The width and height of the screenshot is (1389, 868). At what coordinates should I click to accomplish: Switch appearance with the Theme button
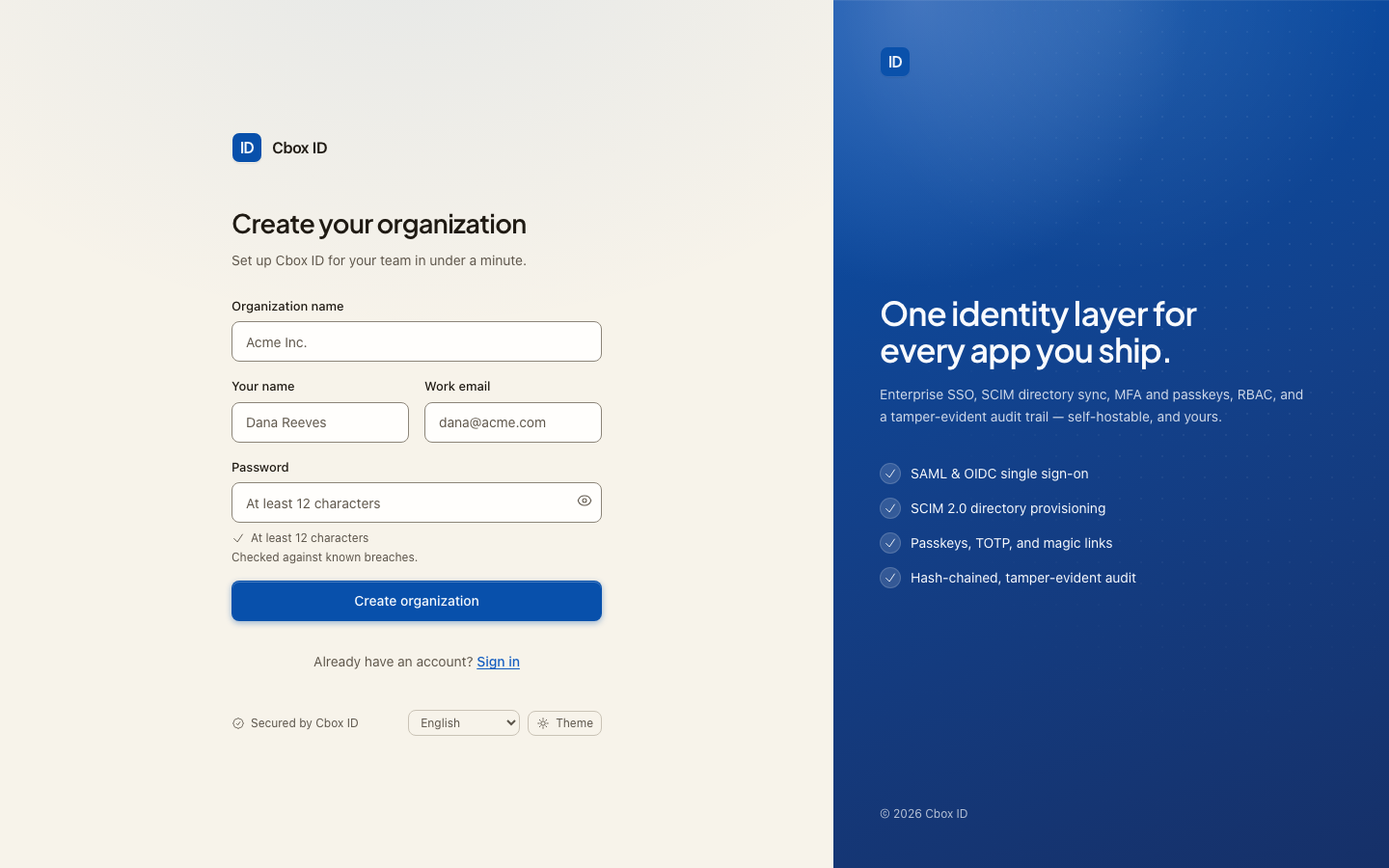564,723
